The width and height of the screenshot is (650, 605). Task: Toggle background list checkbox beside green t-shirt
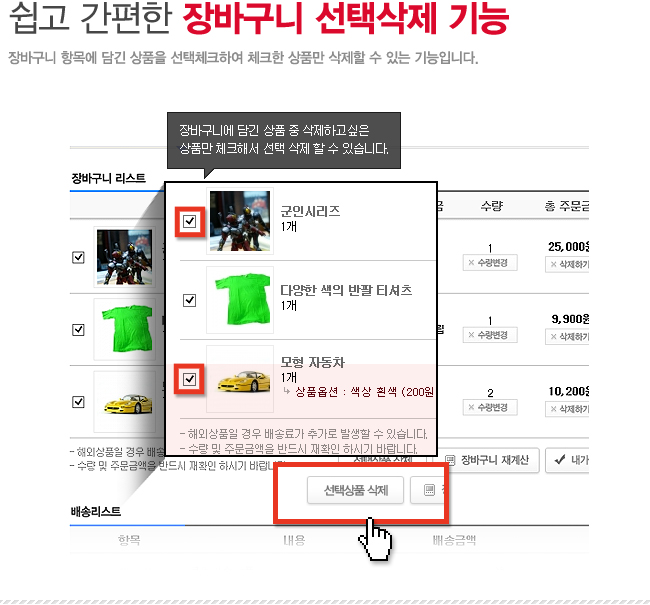coord(78,330)
